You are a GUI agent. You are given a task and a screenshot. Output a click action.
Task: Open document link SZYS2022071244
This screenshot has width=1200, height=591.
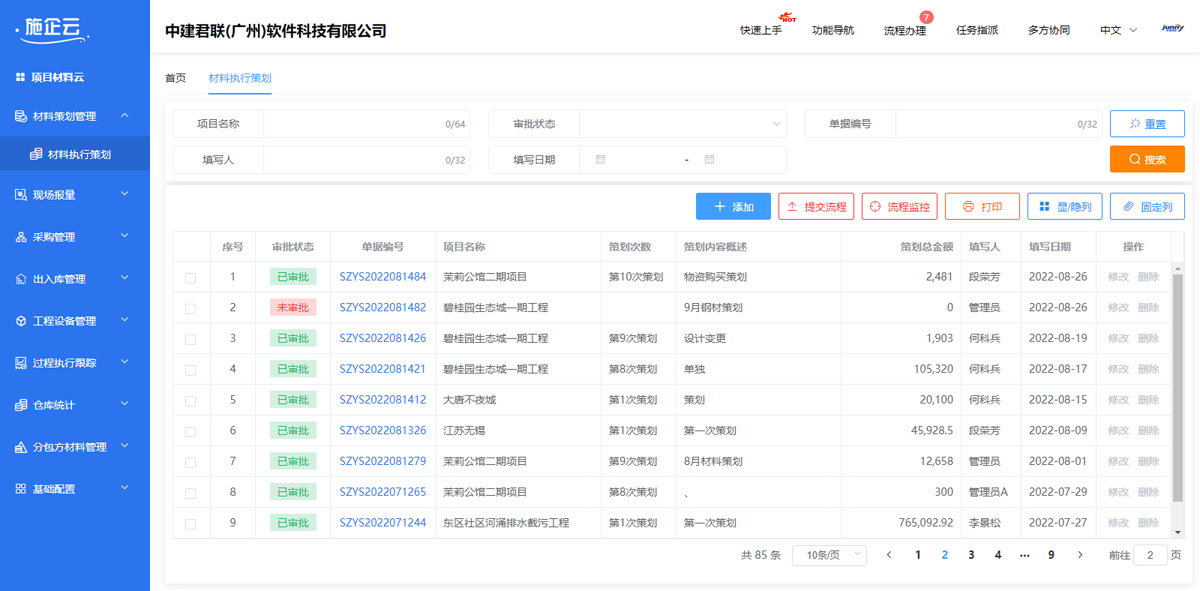[383, 523]
